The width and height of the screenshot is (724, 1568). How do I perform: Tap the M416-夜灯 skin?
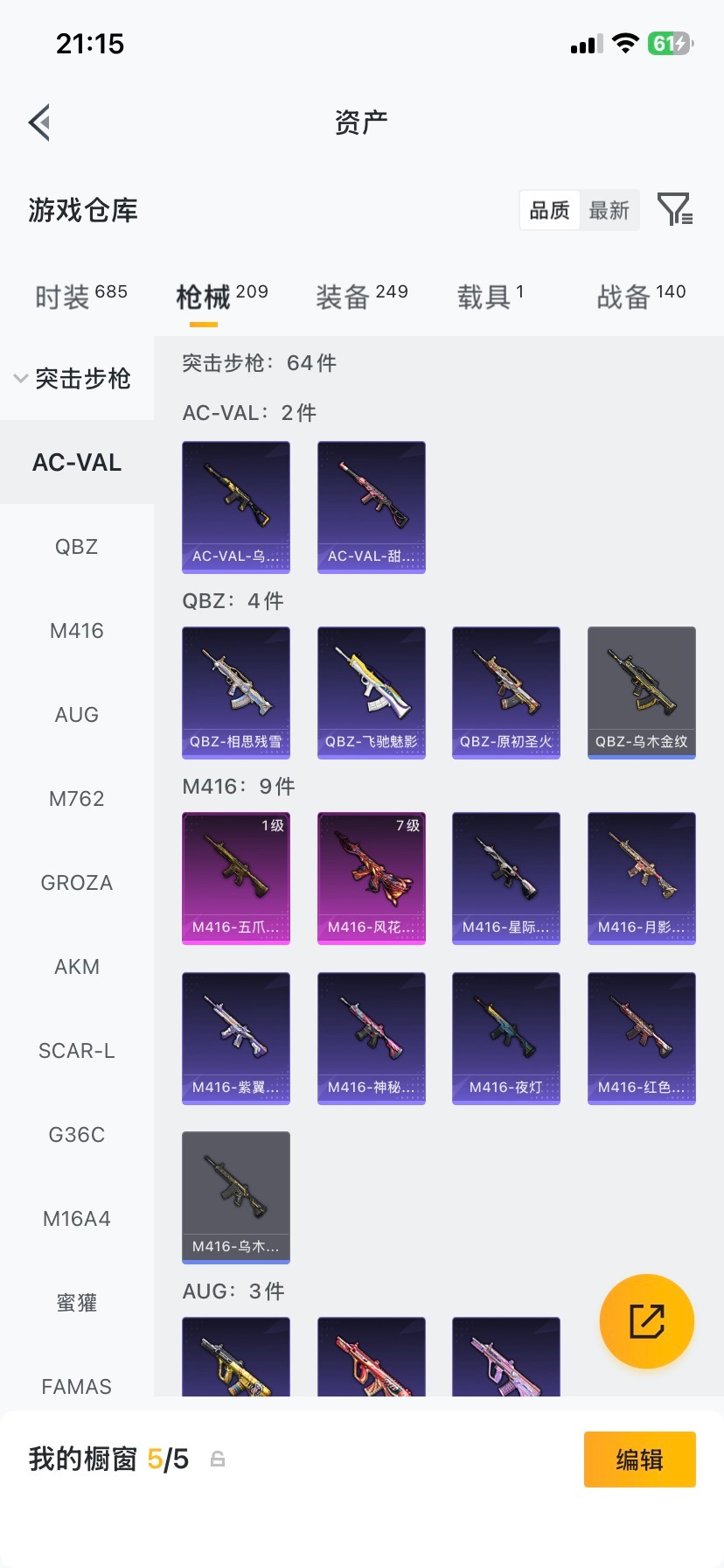(506, 1039)
